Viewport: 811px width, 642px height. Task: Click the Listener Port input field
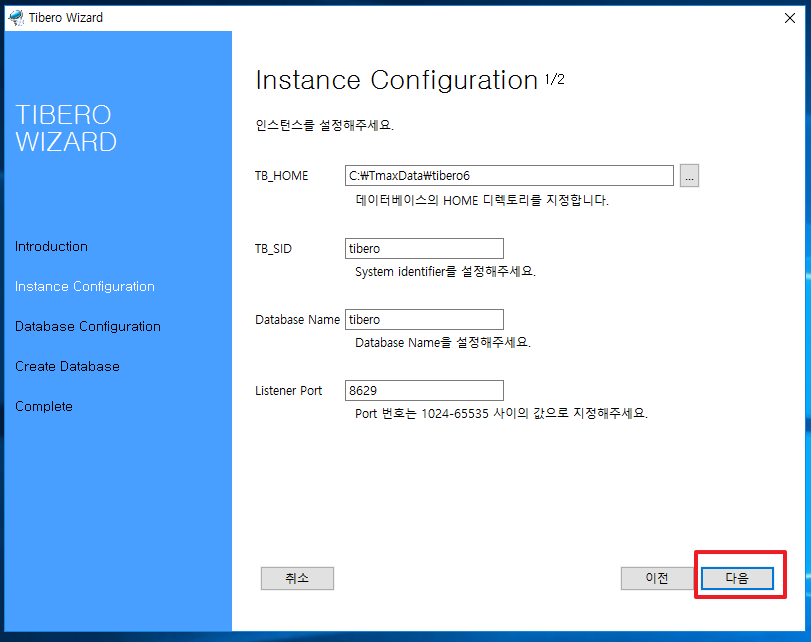pyautogui.click(x=424, y=390)
